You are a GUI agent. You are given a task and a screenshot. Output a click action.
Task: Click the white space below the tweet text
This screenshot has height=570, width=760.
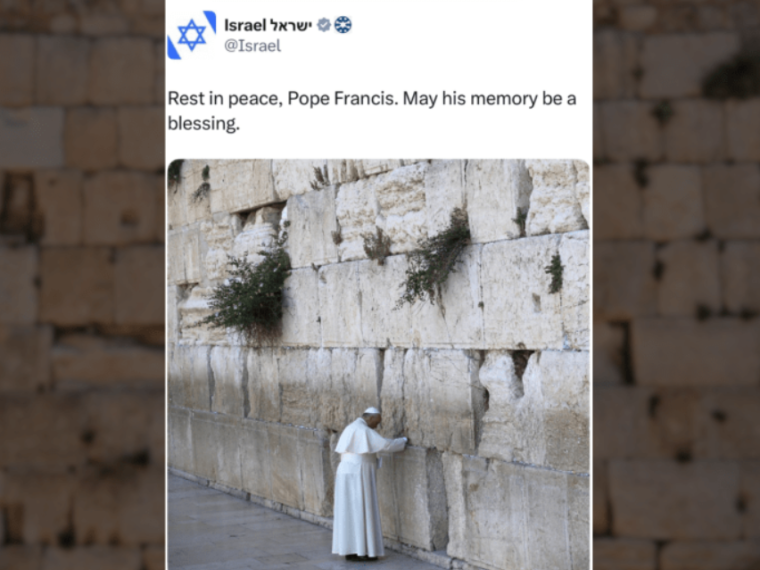click(x=379, y=146)
